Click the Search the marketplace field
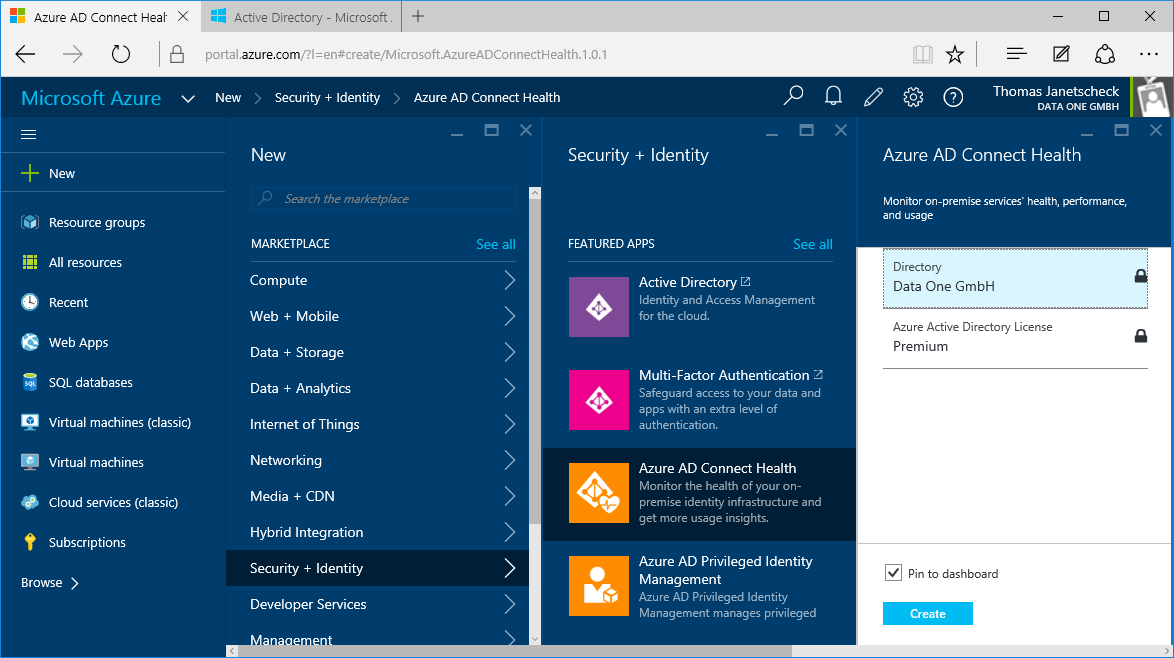Screen dimensions: 1174x658 [x=383, y=199]
